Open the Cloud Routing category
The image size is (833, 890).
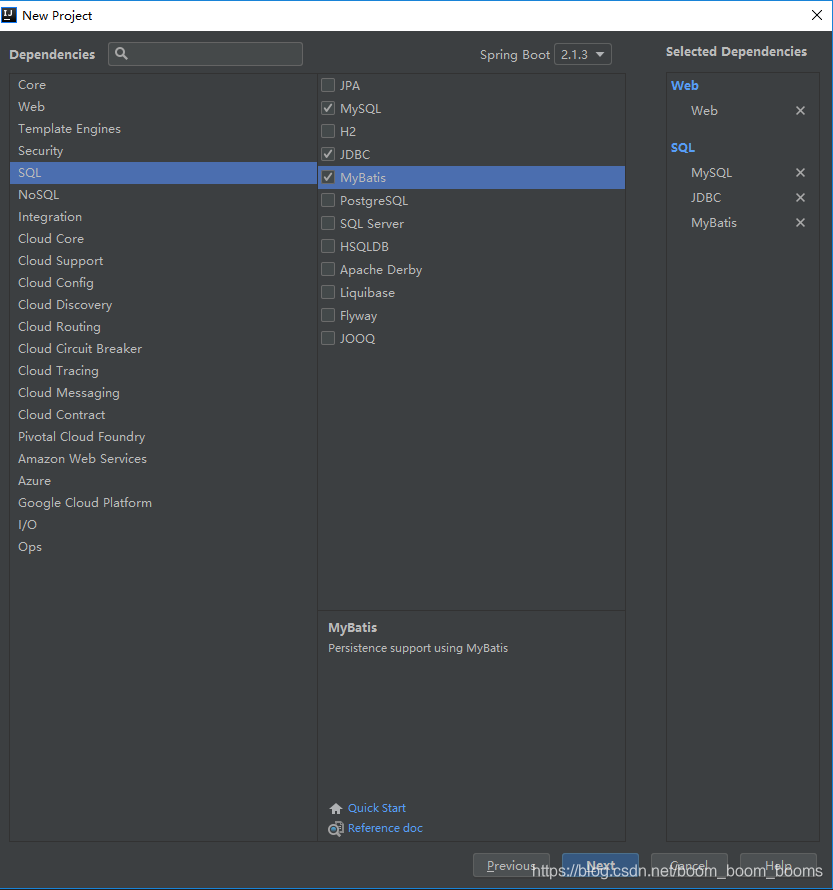point(163,327)
